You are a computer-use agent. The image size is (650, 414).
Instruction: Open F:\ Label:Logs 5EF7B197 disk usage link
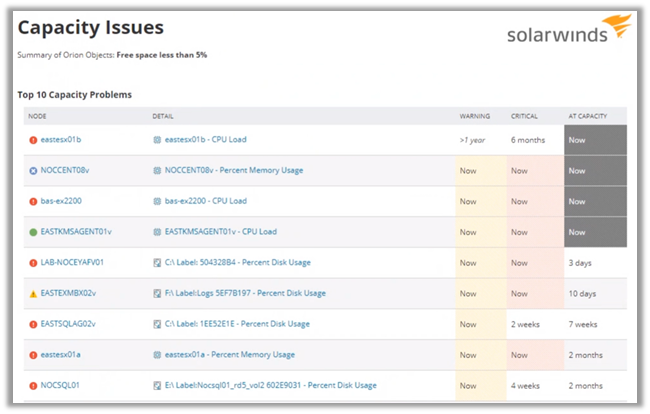(x=245, y=293)
